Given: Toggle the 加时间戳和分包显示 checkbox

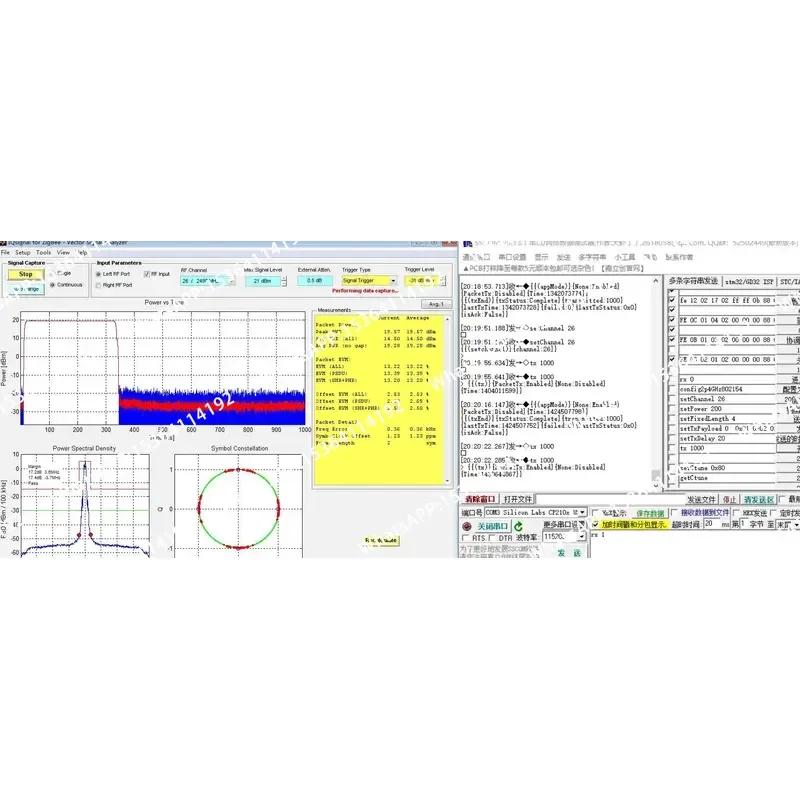Looking at the screenshot, I should pyautogui.click(x=595, y=524).
